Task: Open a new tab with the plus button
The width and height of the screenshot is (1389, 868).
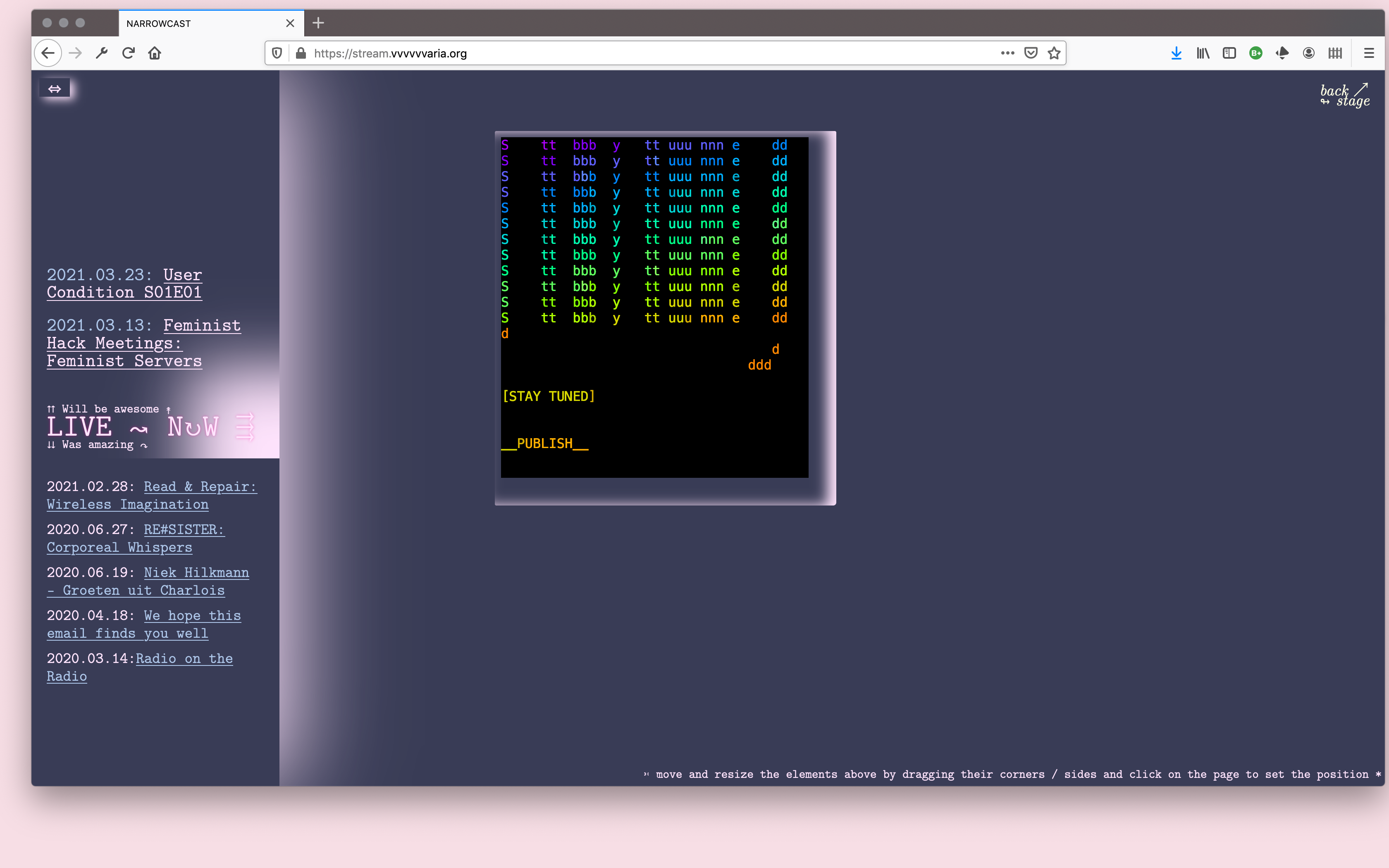Action: click(318, 23)
